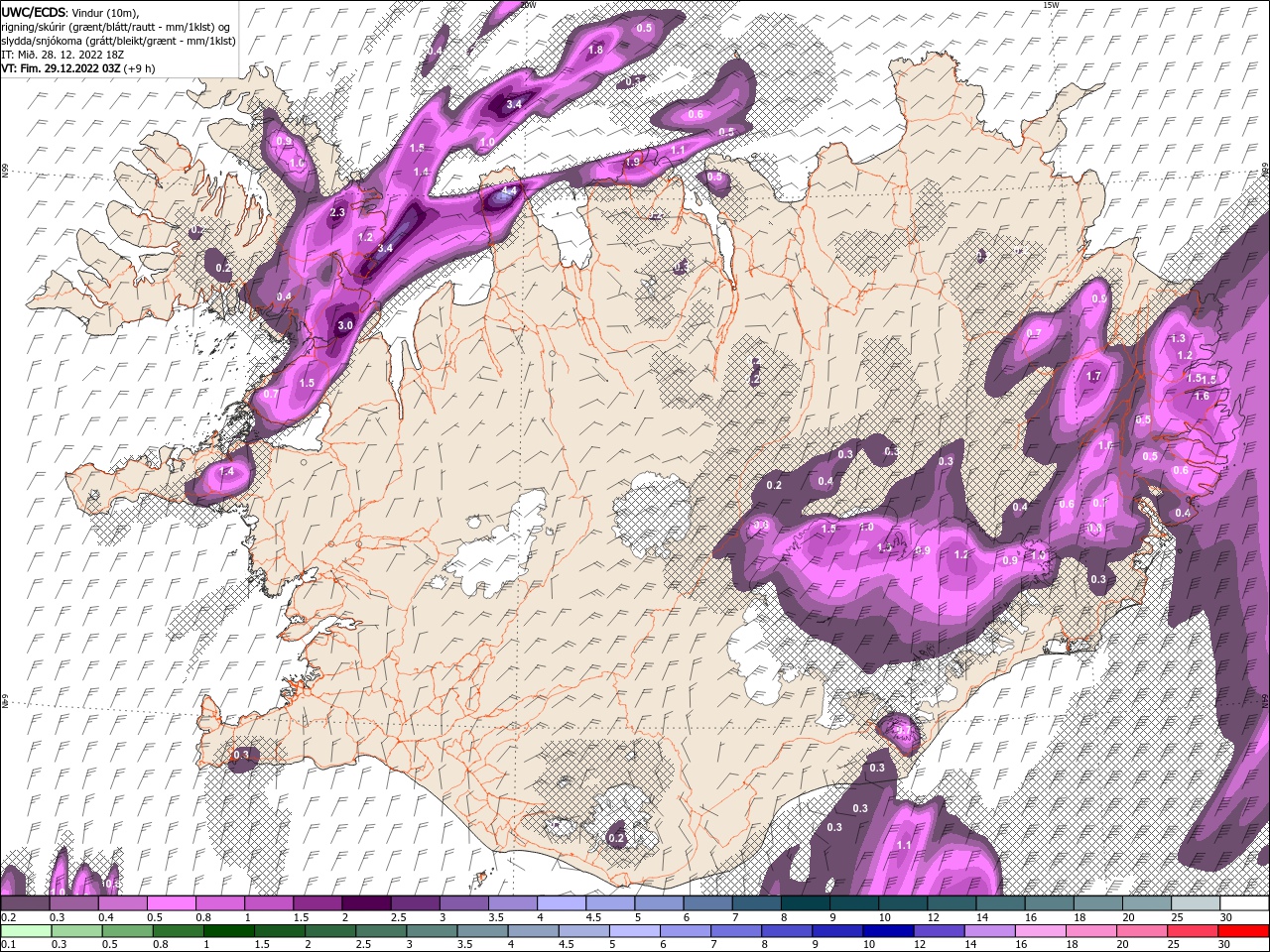Select the bright red 30 swatch in the lower legend row
Viewport: 1270px width, 952px height.
(x=1242, y=931)
